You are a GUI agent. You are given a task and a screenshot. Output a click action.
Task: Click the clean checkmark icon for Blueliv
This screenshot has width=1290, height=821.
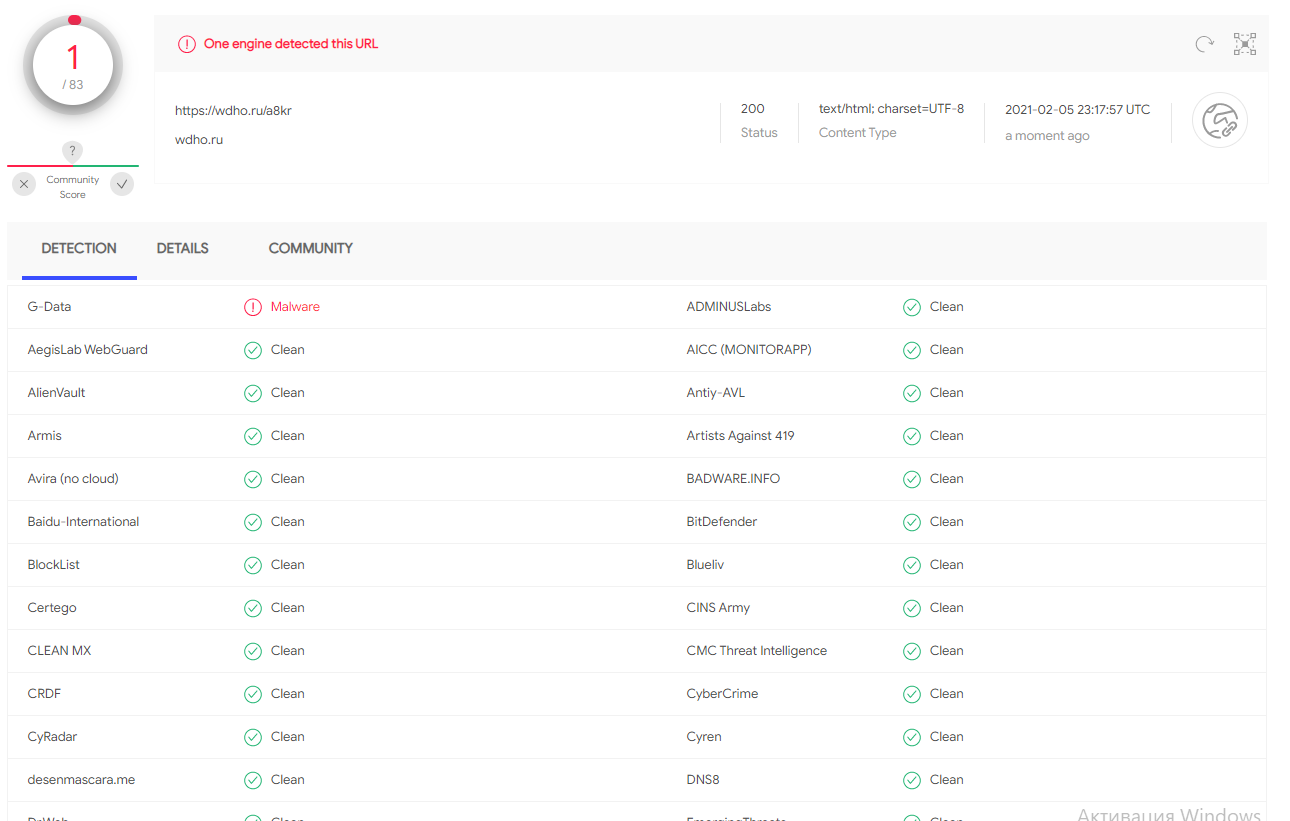click(912, 565)
